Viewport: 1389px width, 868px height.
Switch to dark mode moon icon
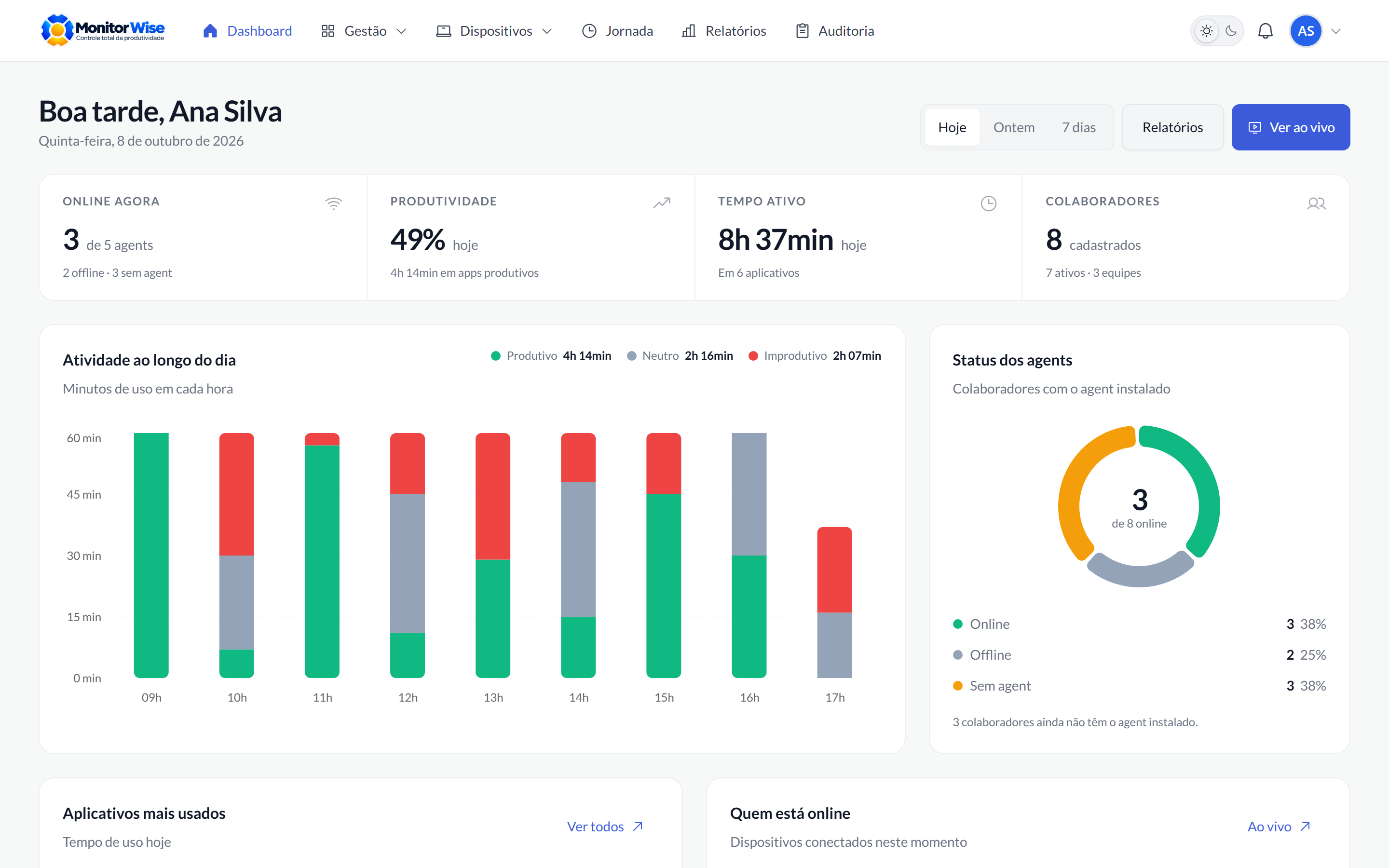pyautogui.click(x=1231, y=31)
